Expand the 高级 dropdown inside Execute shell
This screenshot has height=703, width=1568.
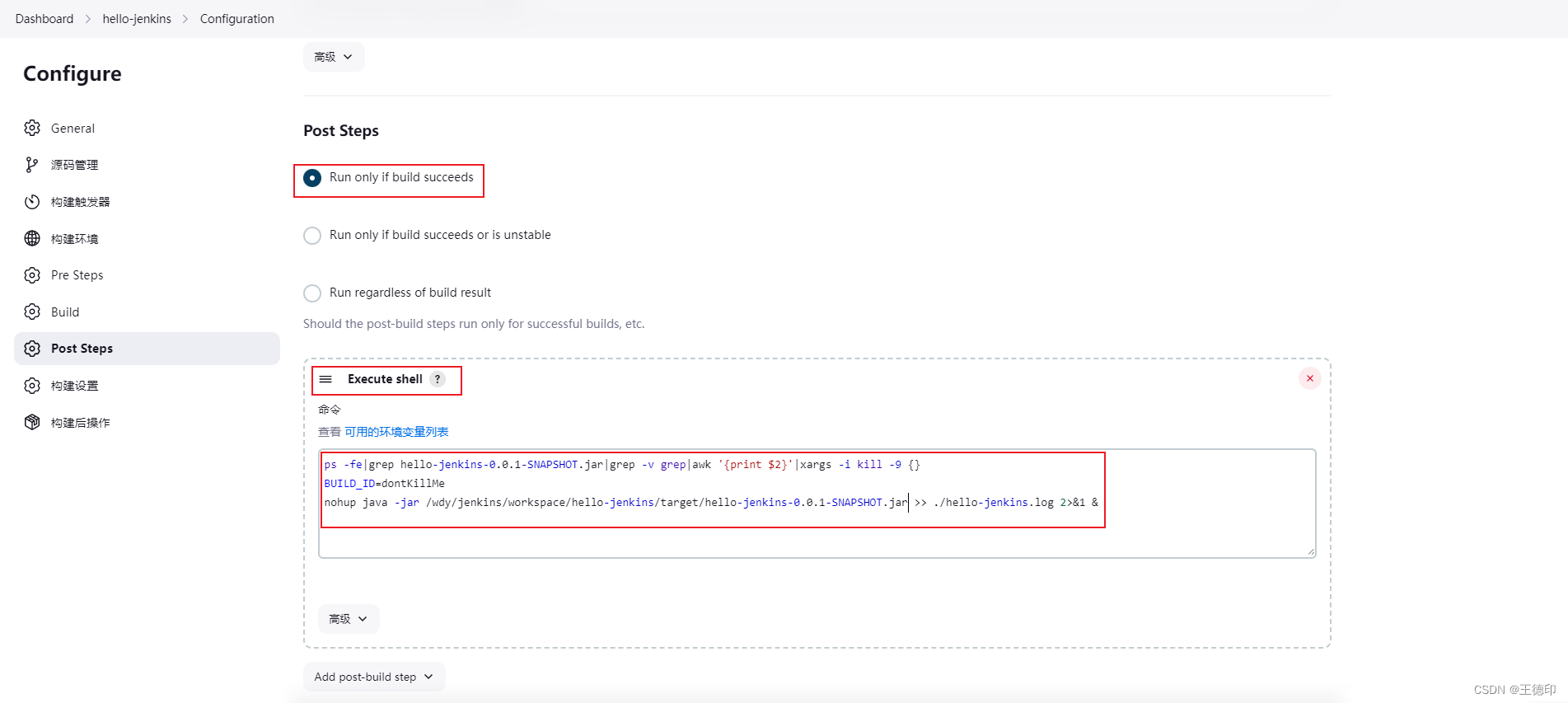tap(349, 619)
